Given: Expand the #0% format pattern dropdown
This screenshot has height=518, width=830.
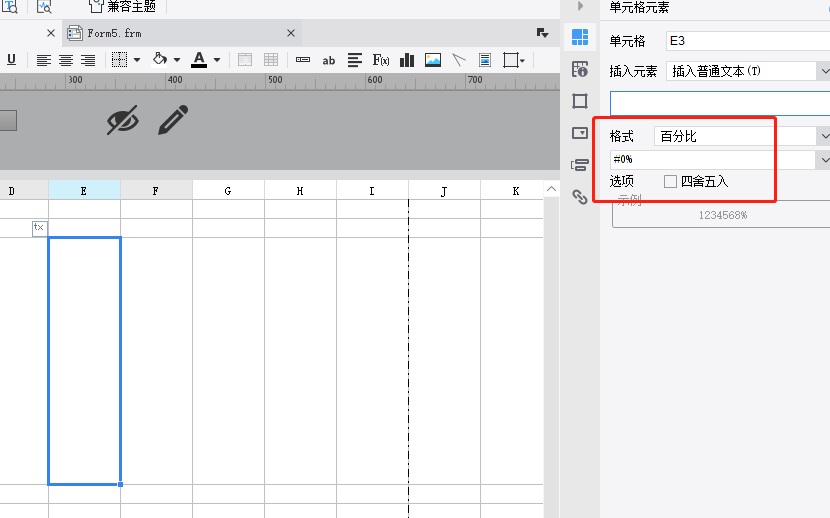Looking at the screenshot, I should [x=824, y=160].
